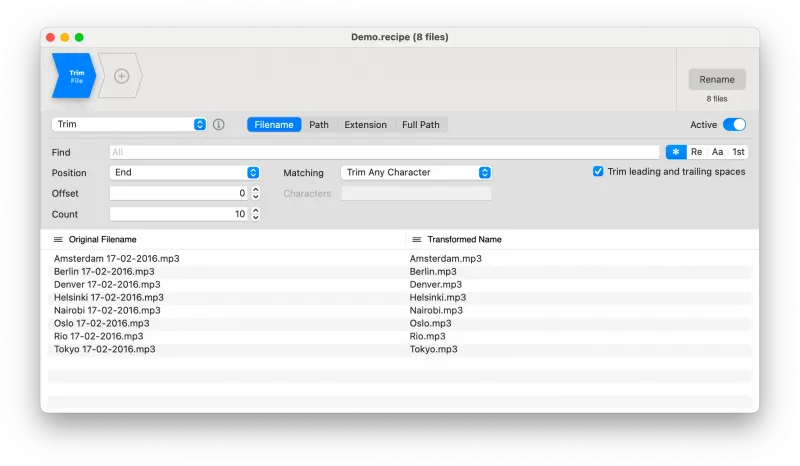This screenshot has height=466, width=800.
Task: Click transformed name Denver.mp3
Action: click(x=436, y=284)
